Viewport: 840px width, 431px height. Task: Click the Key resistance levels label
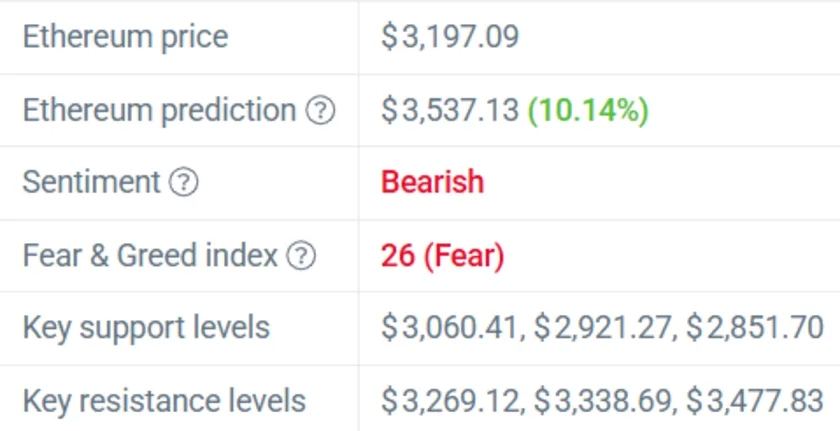(164, 402)
